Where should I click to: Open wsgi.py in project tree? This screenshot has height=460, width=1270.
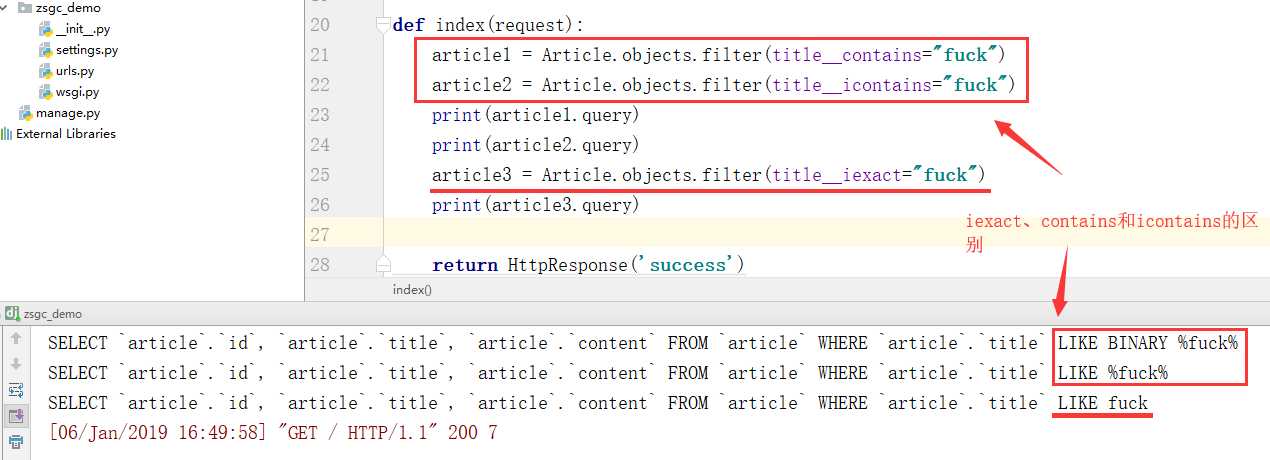pyautogui.click(x=77, y=92)
